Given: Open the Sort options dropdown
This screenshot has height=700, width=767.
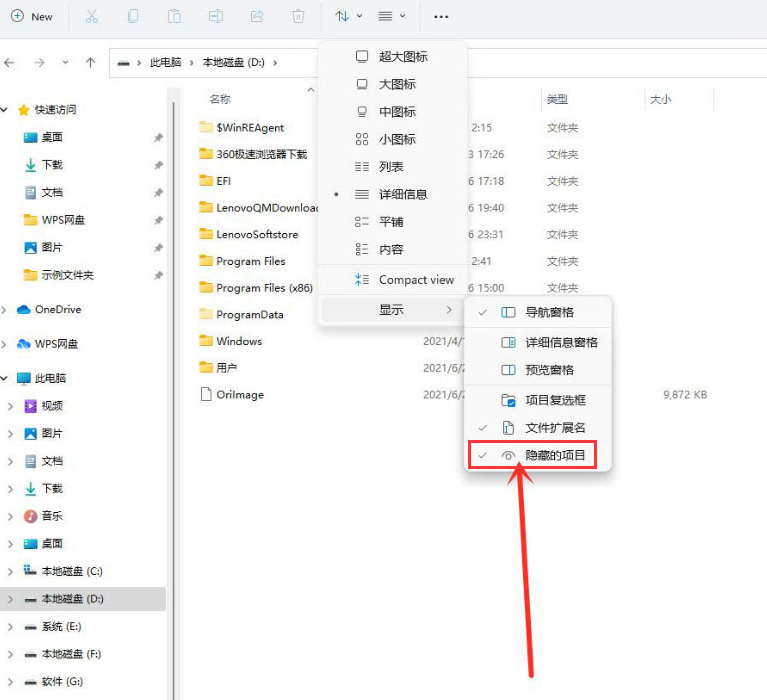Looking at the screenshot, I should 348,17.
